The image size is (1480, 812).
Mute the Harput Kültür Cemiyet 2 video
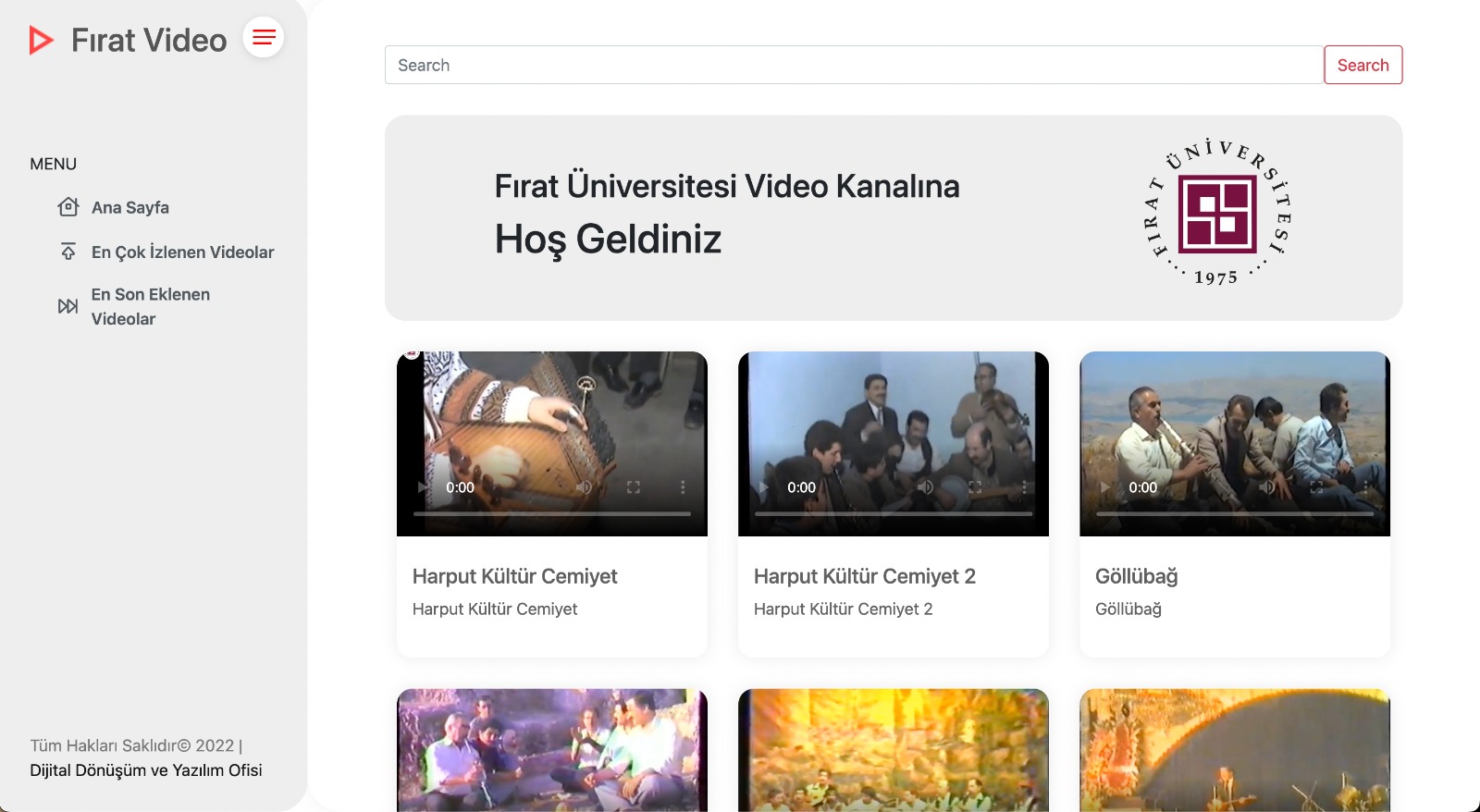tap(925, 487)
